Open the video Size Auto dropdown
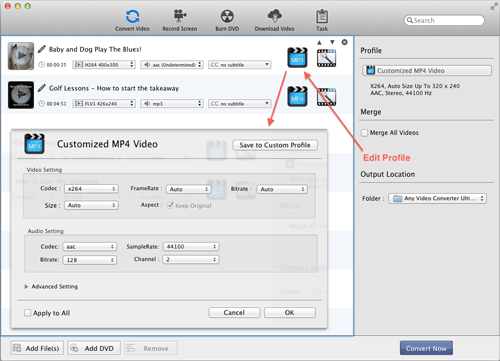The image size is (500, 361). coord(91,205)
